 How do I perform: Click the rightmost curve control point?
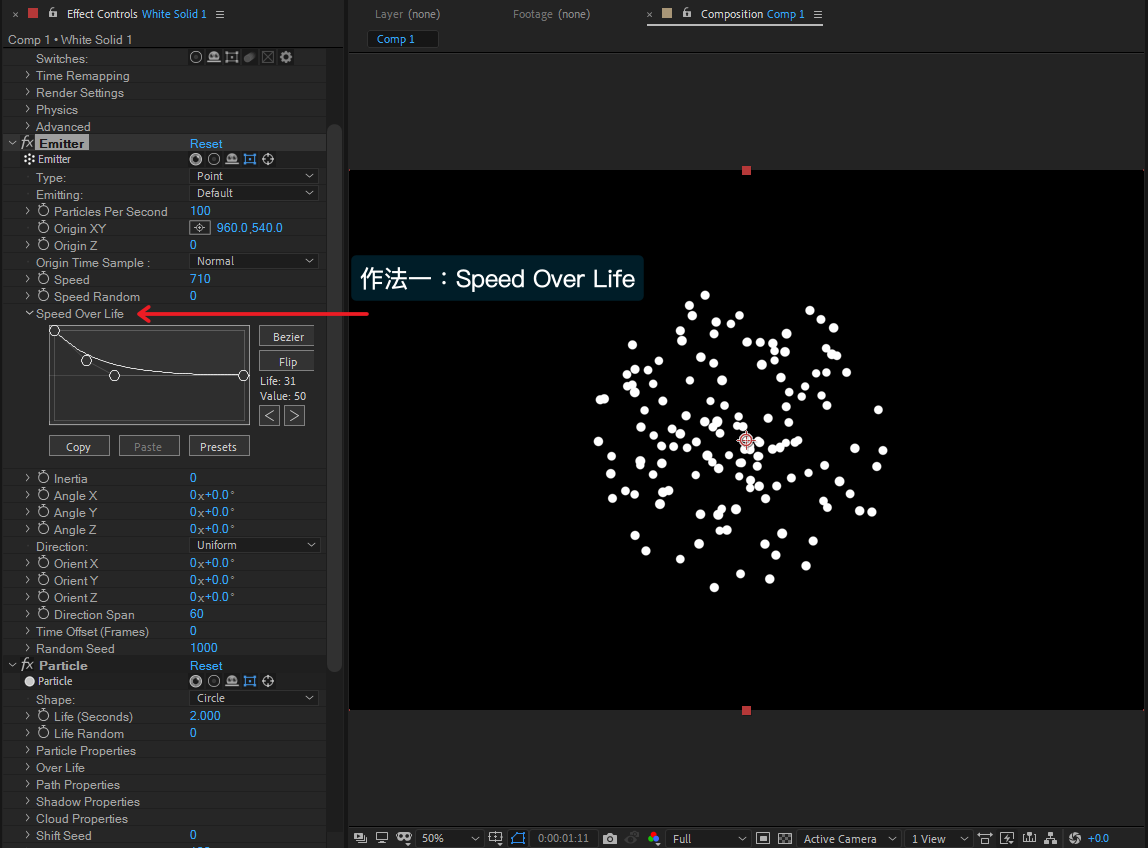pyautogui.click(x=243, y=375)
